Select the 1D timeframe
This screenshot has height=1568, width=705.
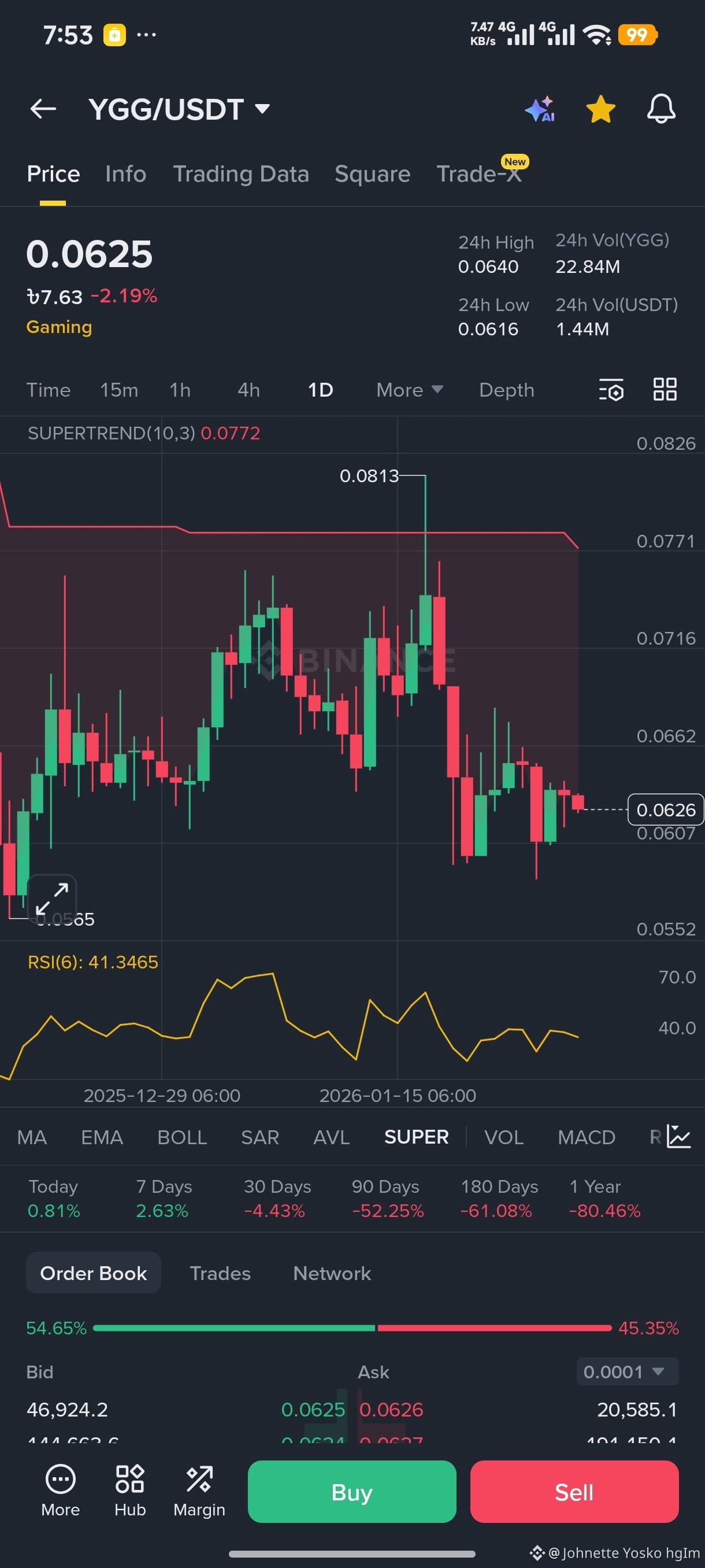[x=321, y=390]
